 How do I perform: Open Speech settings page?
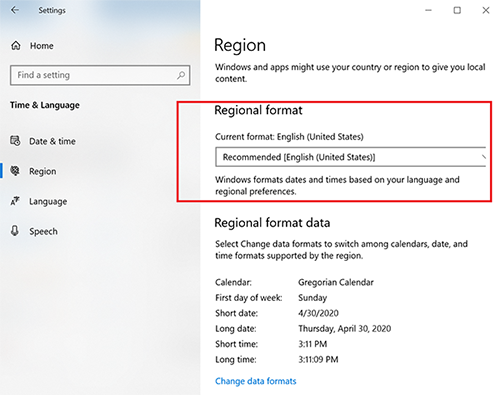[x=43, y=231]
